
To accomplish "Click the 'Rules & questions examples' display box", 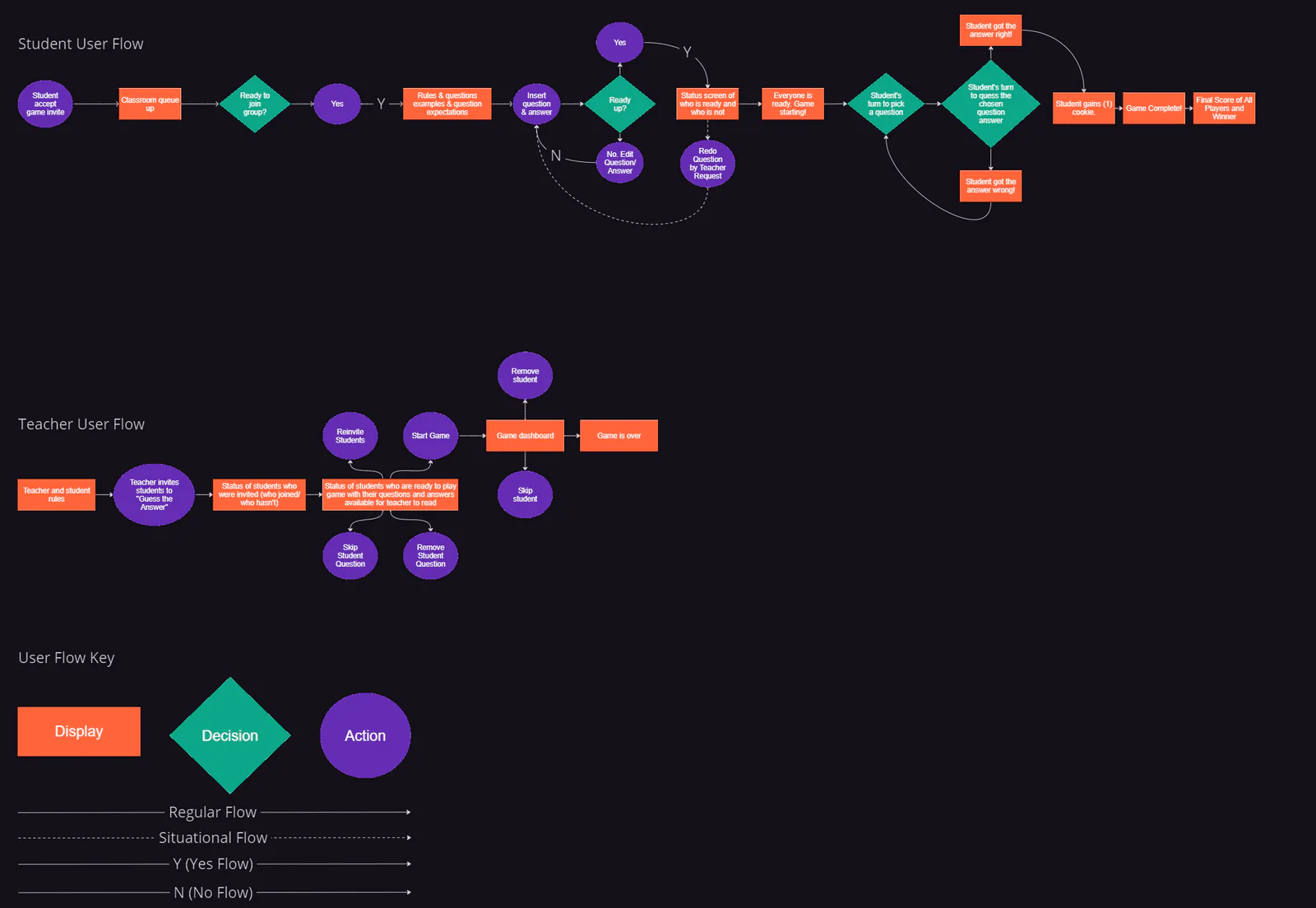I will 447,104.
